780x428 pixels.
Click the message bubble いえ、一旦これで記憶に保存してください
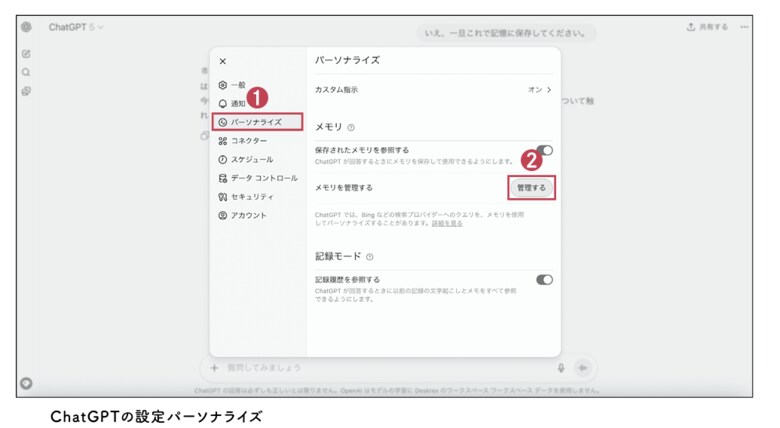coord(505,33)
